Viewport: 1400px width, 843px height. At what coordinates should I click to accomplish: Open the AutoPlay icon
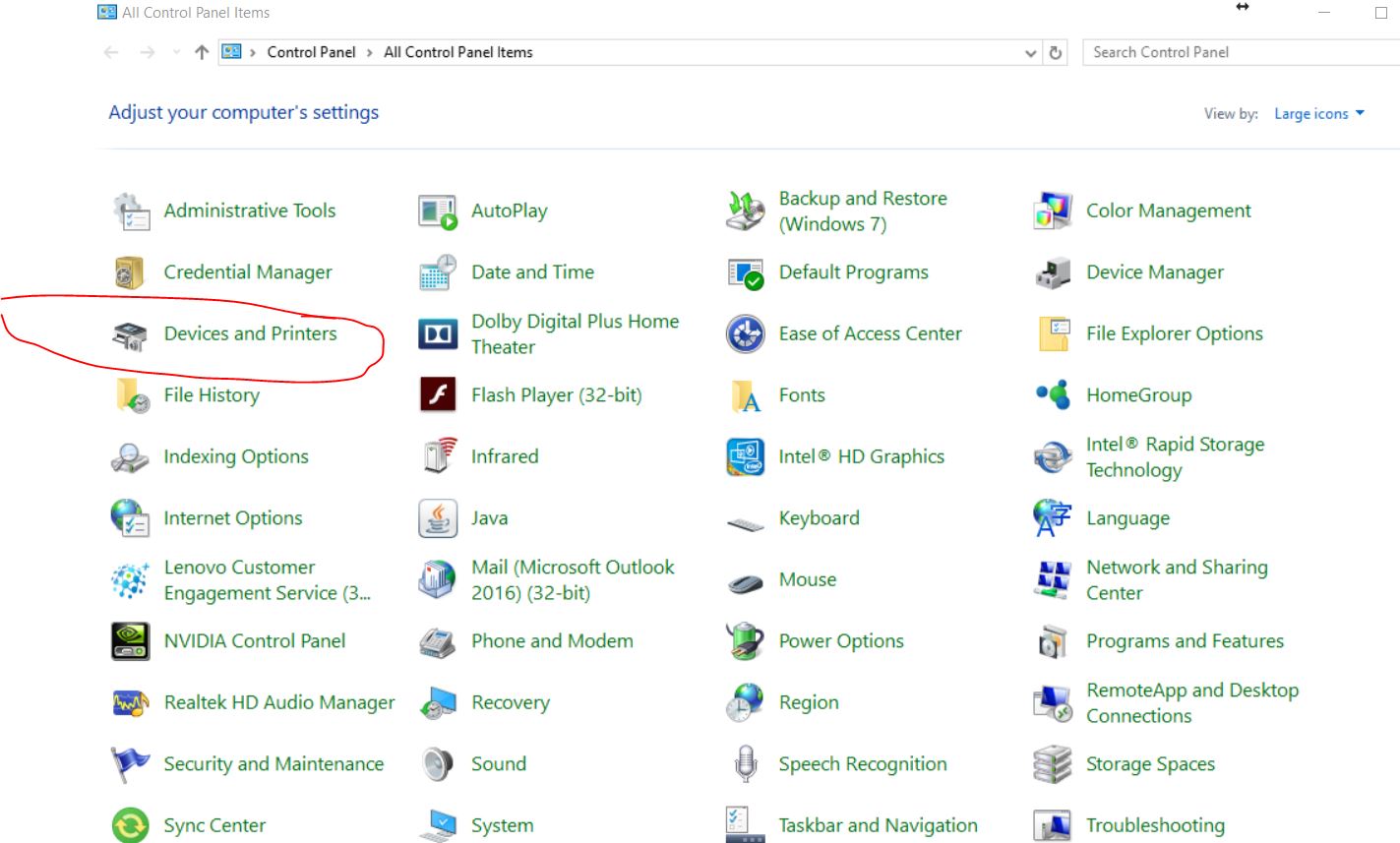pos(438,211)
